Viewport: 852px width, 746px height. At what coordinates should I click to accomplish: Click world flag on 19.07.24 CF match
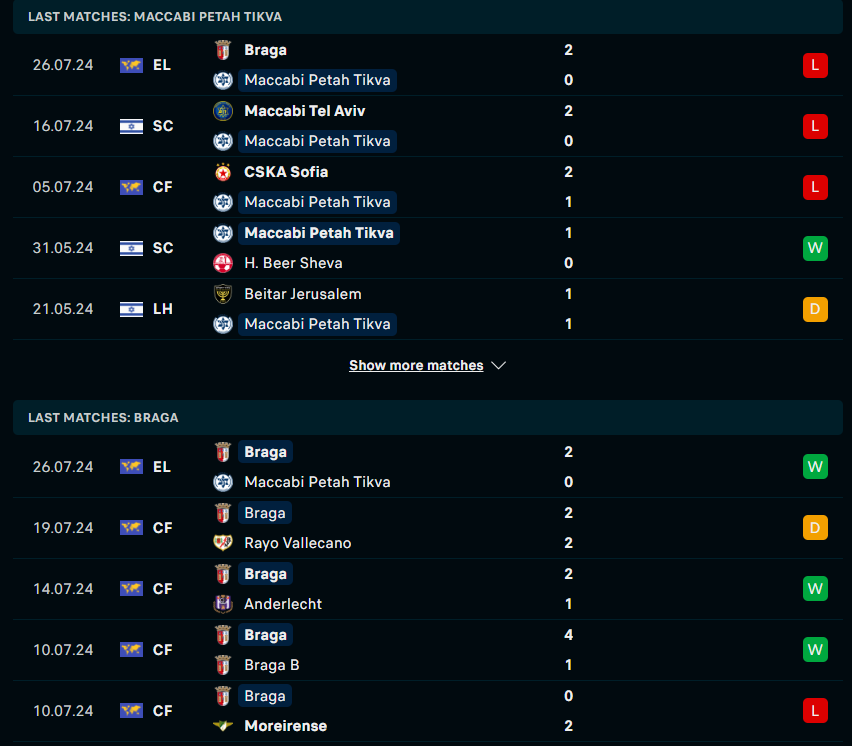click(x=131, y=528)
